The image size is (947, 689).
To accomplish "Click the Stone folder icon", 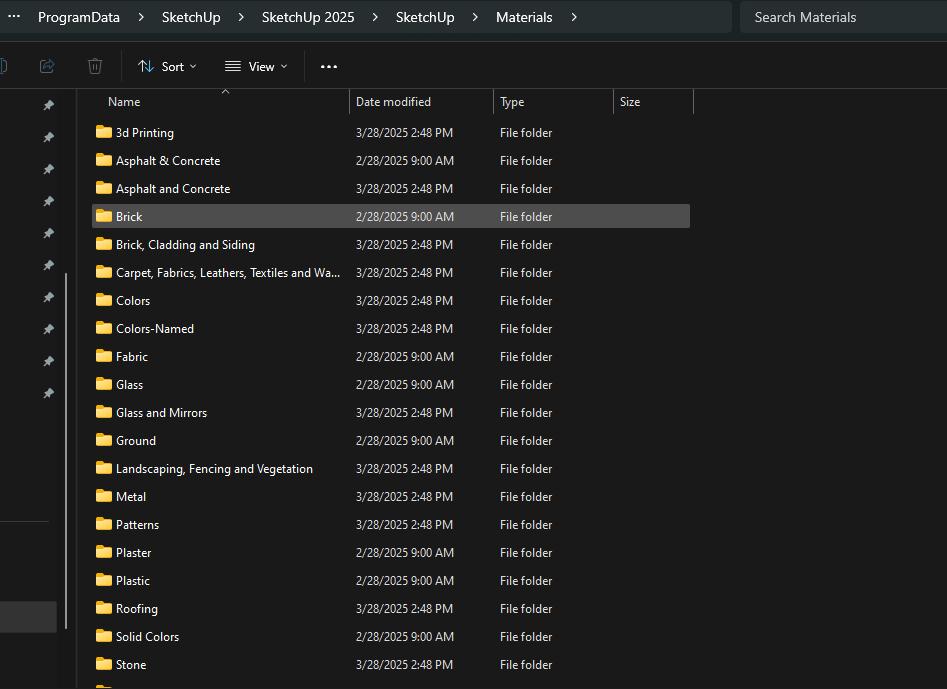I will 104,664.
